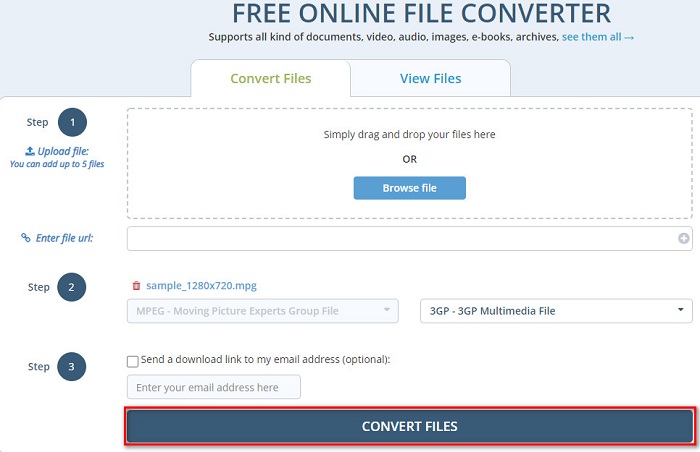The width and height of the screenshot is (700, 452).
Task: Click the Upload file label
Action: (62, 151)
